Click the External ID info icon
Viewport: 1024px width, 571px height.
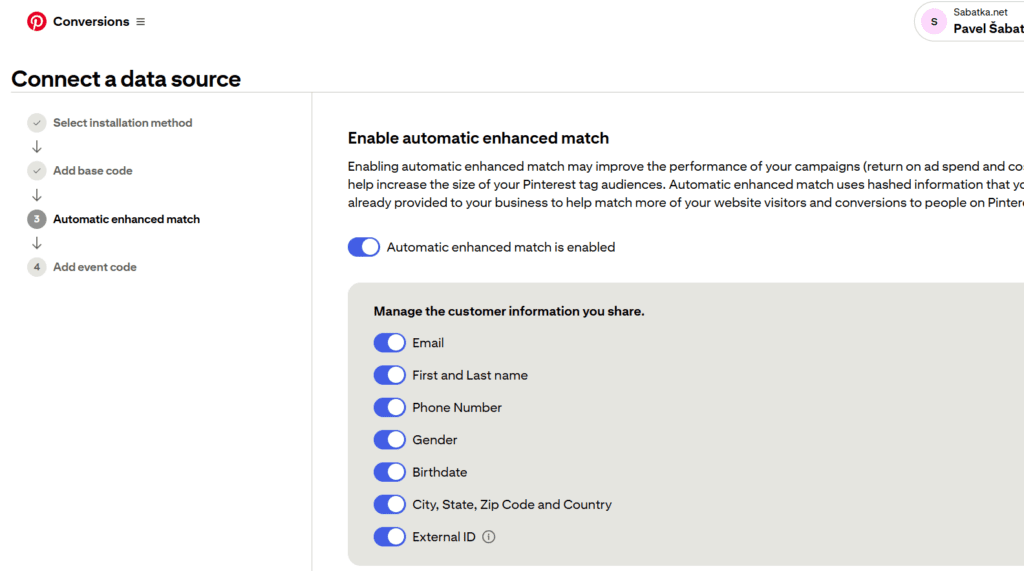pyautogui.click(x=489, y=537)
